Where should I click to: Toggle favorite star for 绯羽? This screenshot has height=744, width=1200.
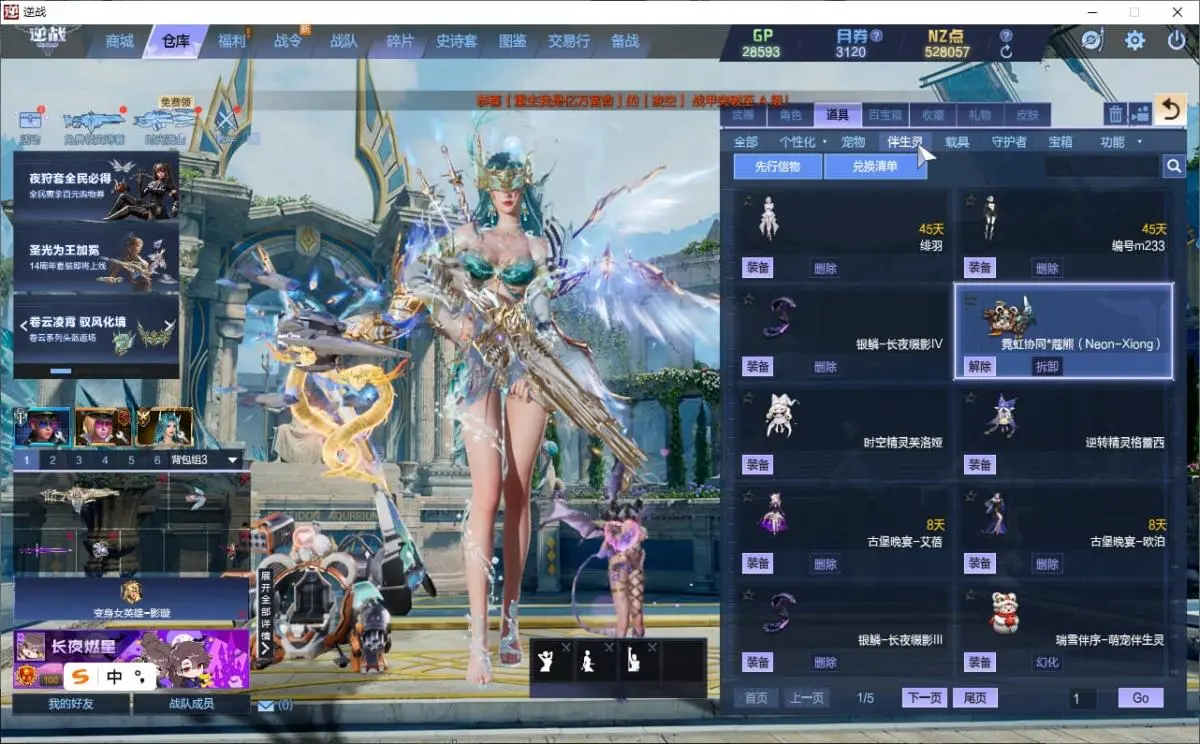click(746, 199)
